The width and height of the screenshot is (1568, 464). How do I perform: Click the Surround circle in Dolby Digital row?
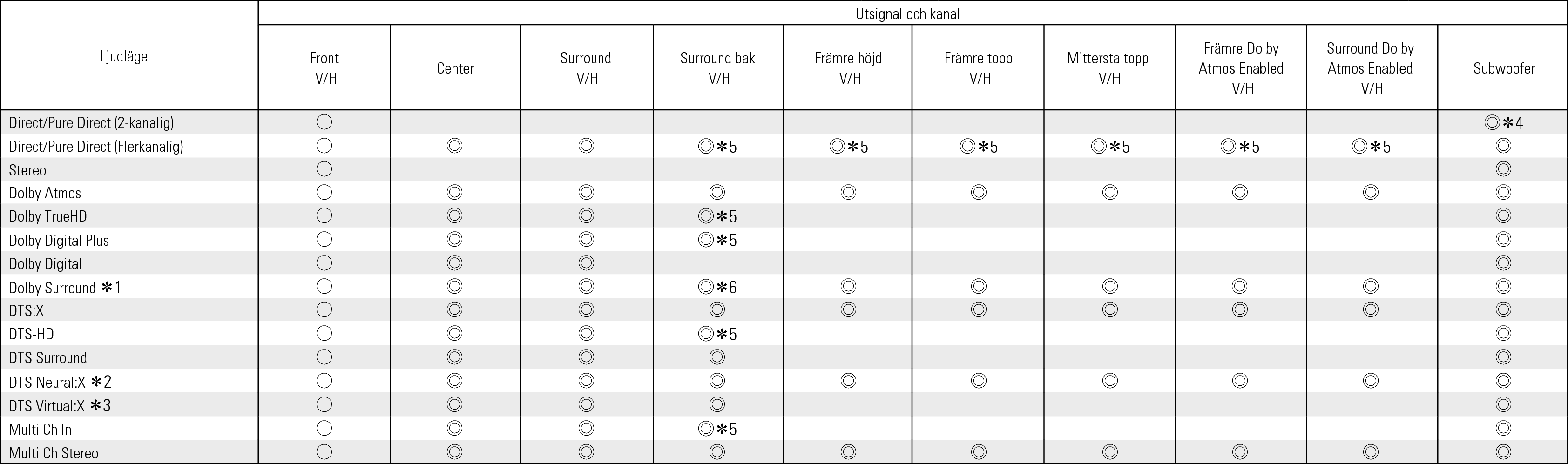click(586, 263)
